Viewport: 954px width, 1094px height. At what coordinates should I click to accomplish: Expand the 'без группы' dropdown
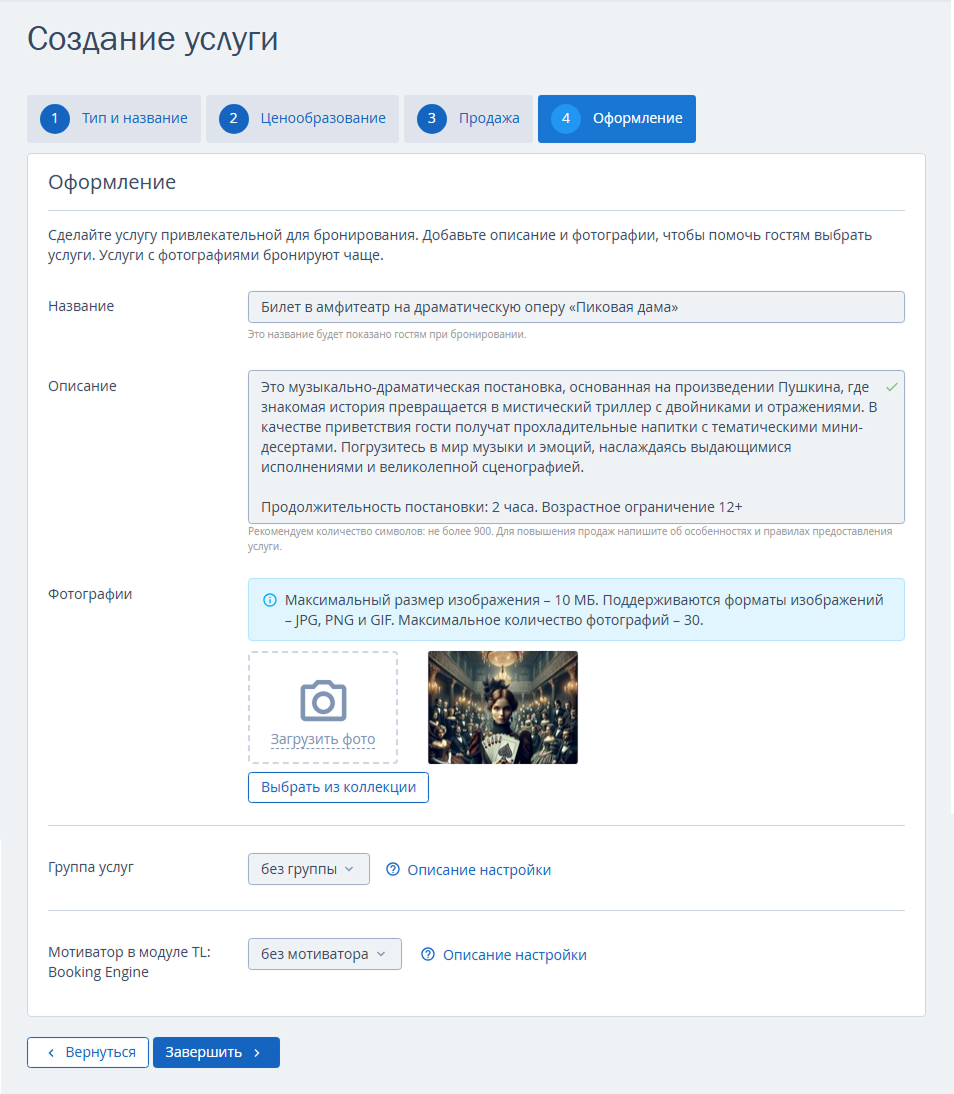(x=308, y=869)
